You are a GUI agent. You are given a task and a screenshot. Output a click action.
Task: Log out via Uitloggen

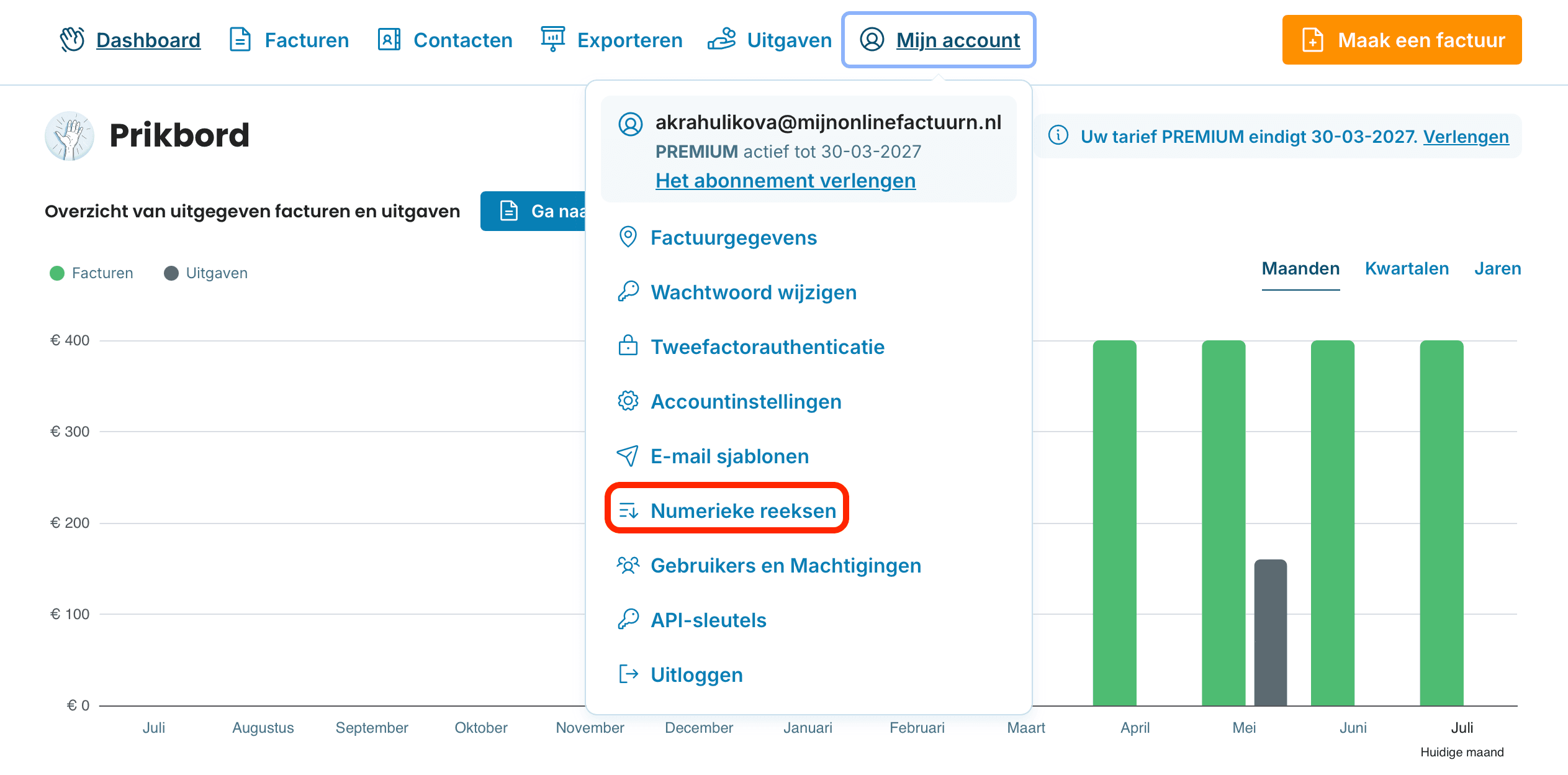[x=680, y=674]
